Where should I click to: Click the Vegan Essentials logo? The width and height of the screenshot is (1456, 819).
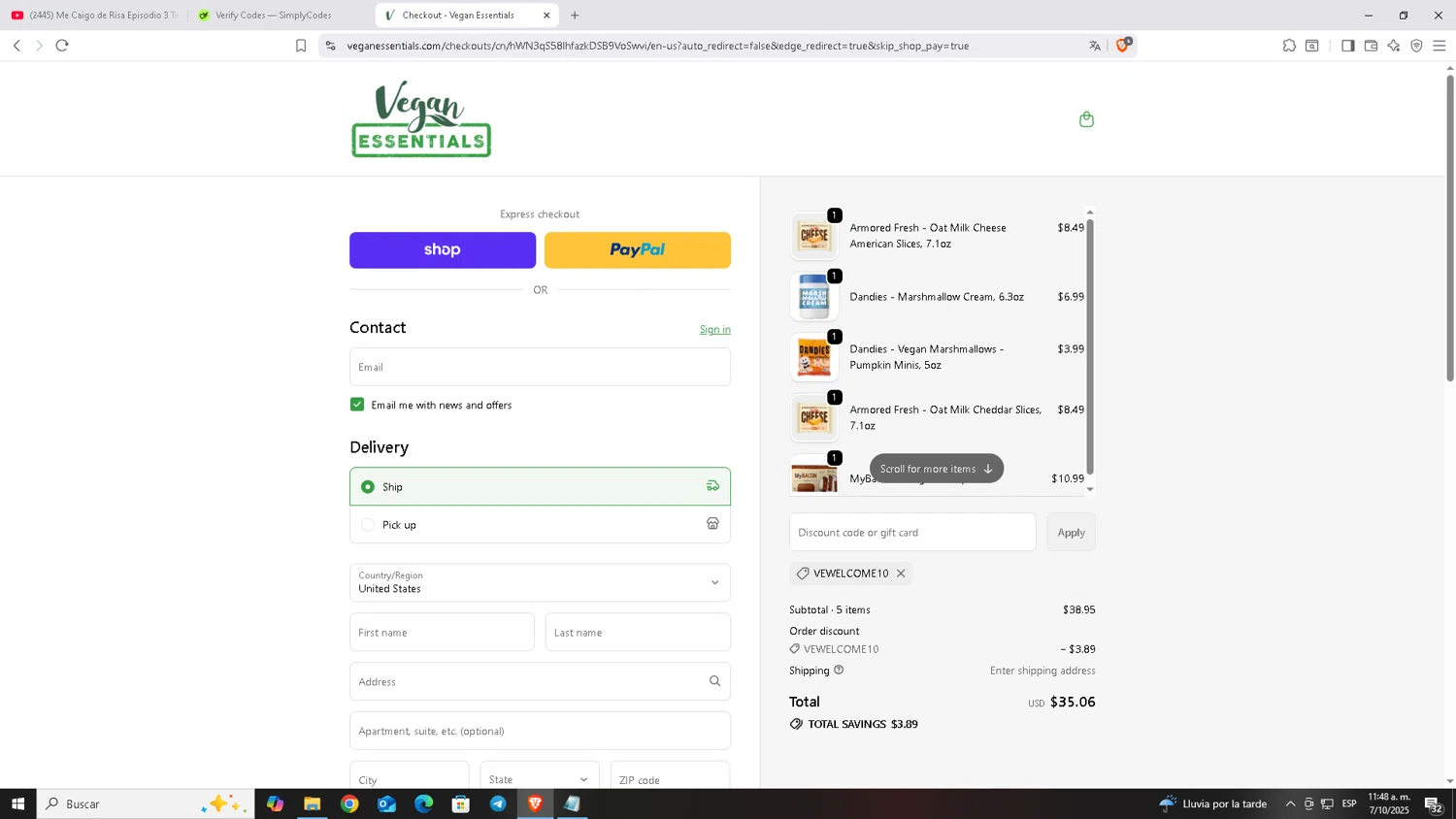click(x=421, y=118)
